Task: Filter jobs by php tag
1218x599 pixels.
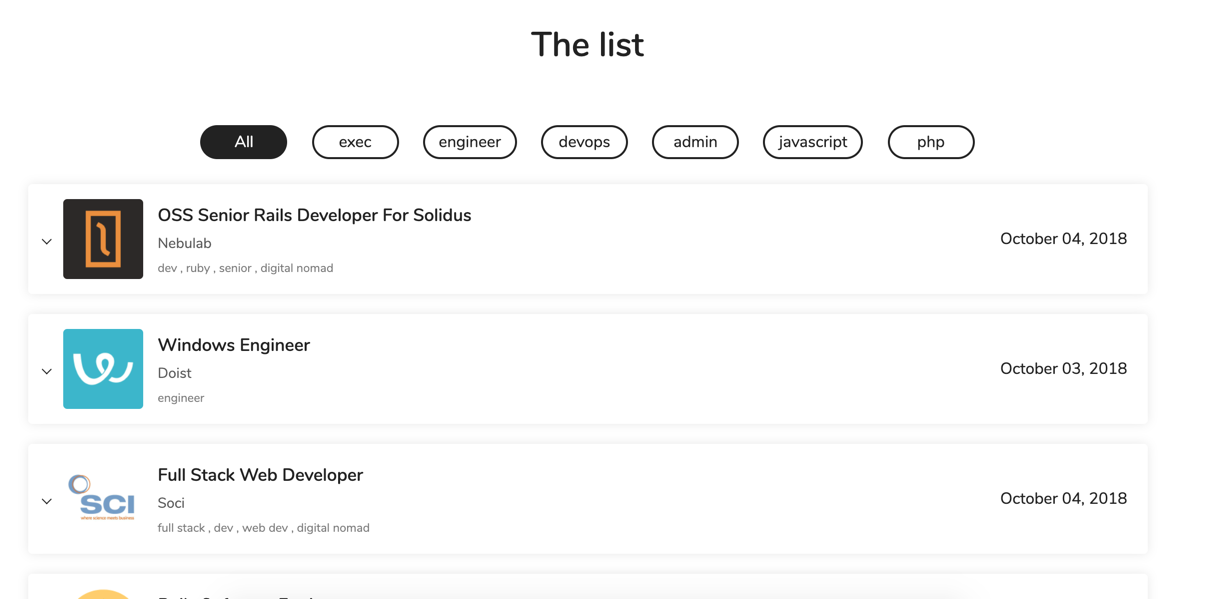Action: (x=931, y=142)
